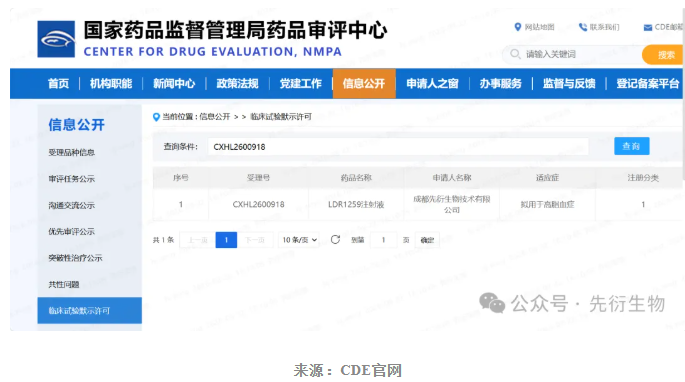Open 优先审评公示 in sidebar
The image size is (685, 382).
pyautogui.click(x=72, y=231)
